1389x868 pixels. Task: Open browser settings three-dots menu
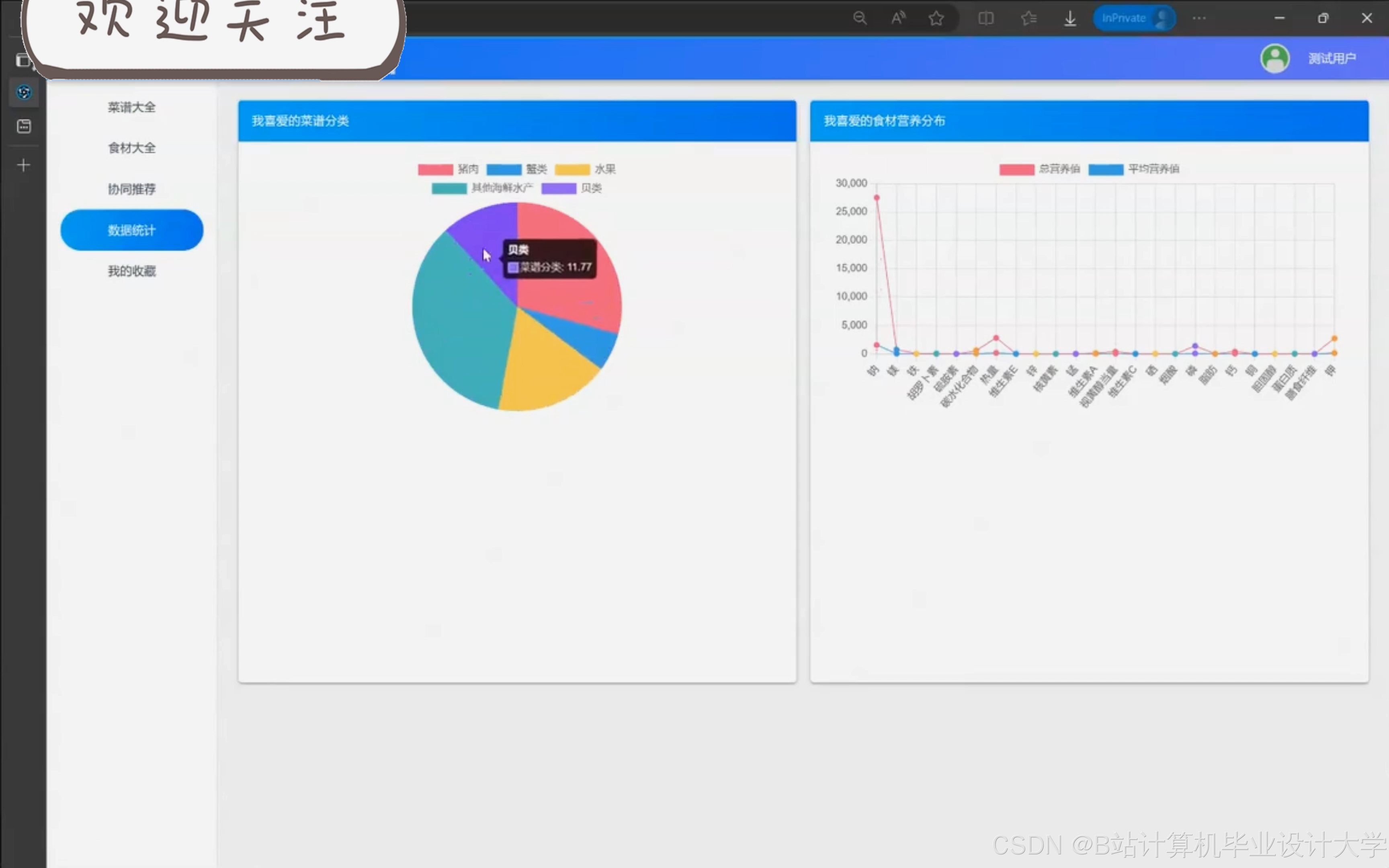coord(1199,18)
